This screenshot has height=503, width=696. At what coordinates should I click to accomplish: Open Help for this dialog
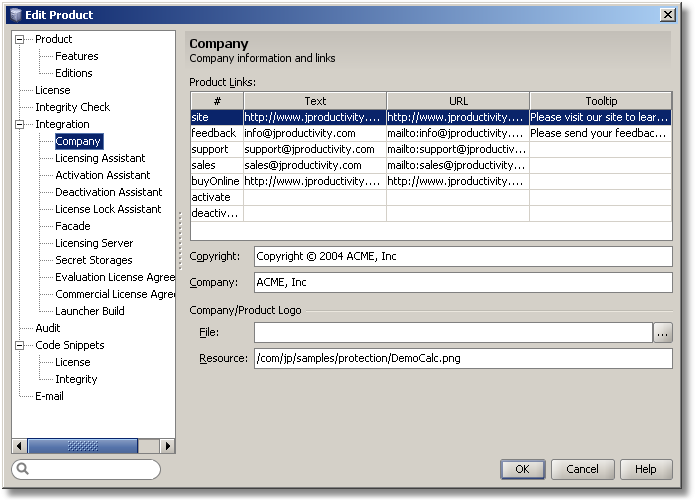pyautogui.click(x=646, y=469)
